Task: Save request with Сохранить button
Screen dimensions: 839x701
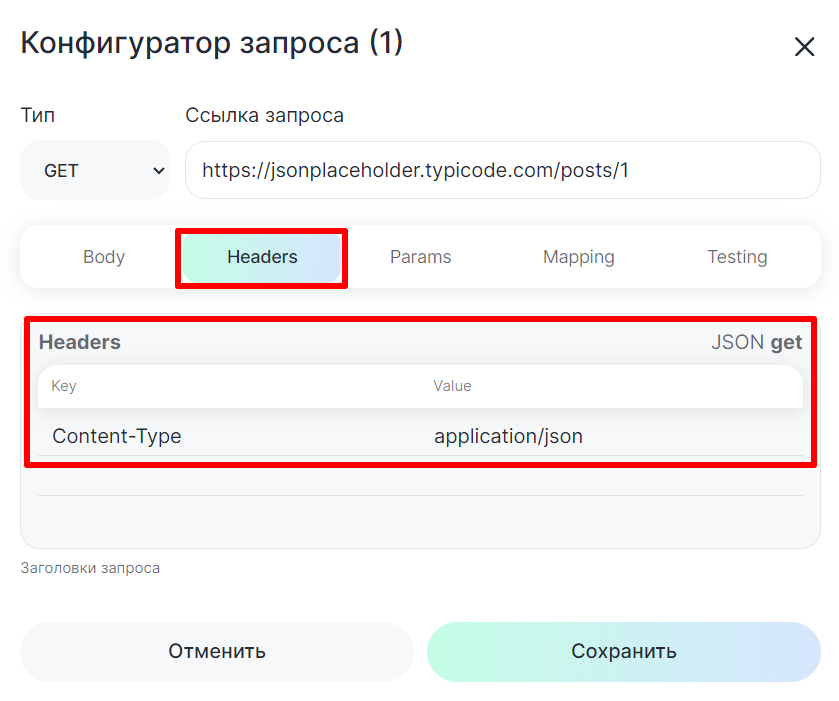Action: [x=623, y=651]
